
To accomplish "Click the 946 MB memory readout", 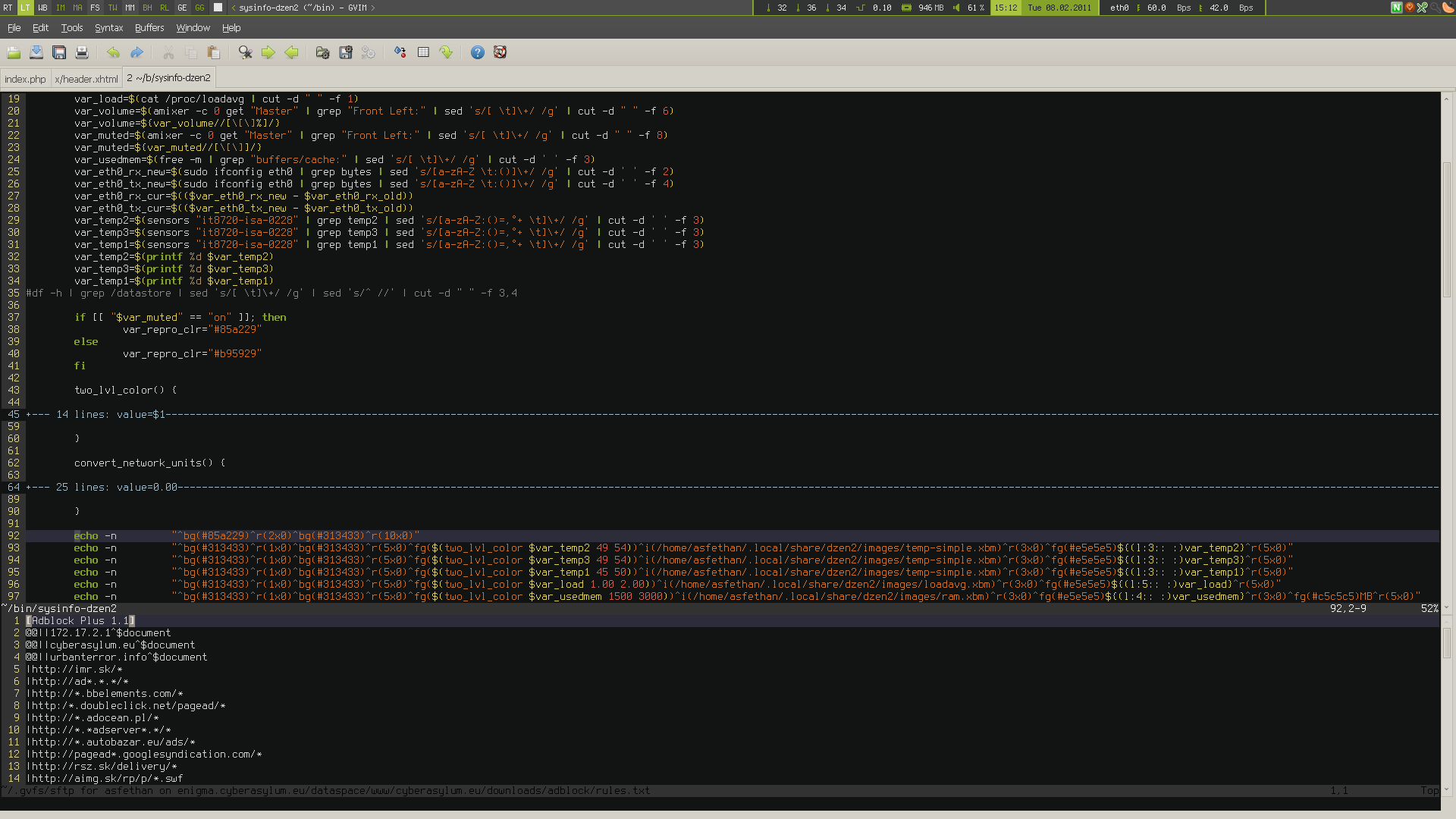I will 930,8.
